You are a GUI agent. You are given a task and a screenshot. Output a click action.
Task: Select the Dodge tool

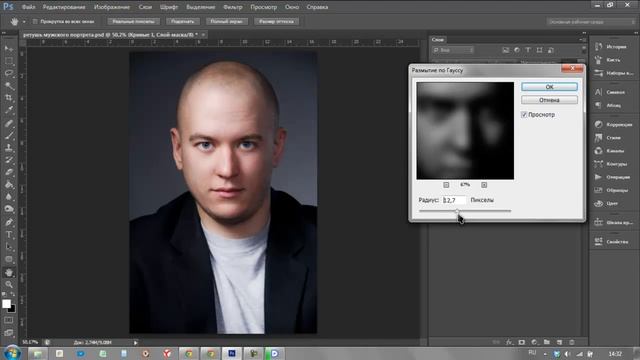(x=9, y=209)
